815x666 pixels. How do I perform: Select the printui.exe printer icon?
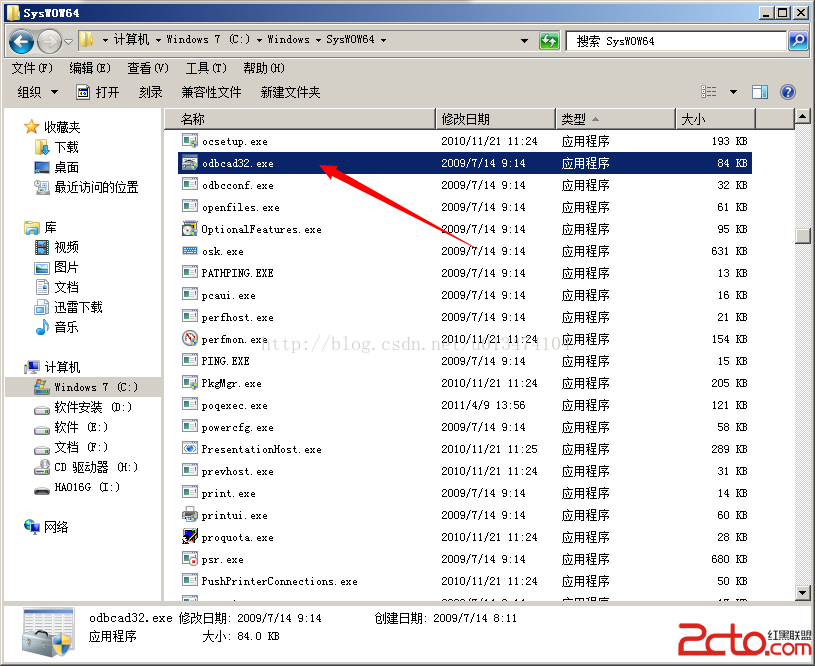tap(190, 515)
